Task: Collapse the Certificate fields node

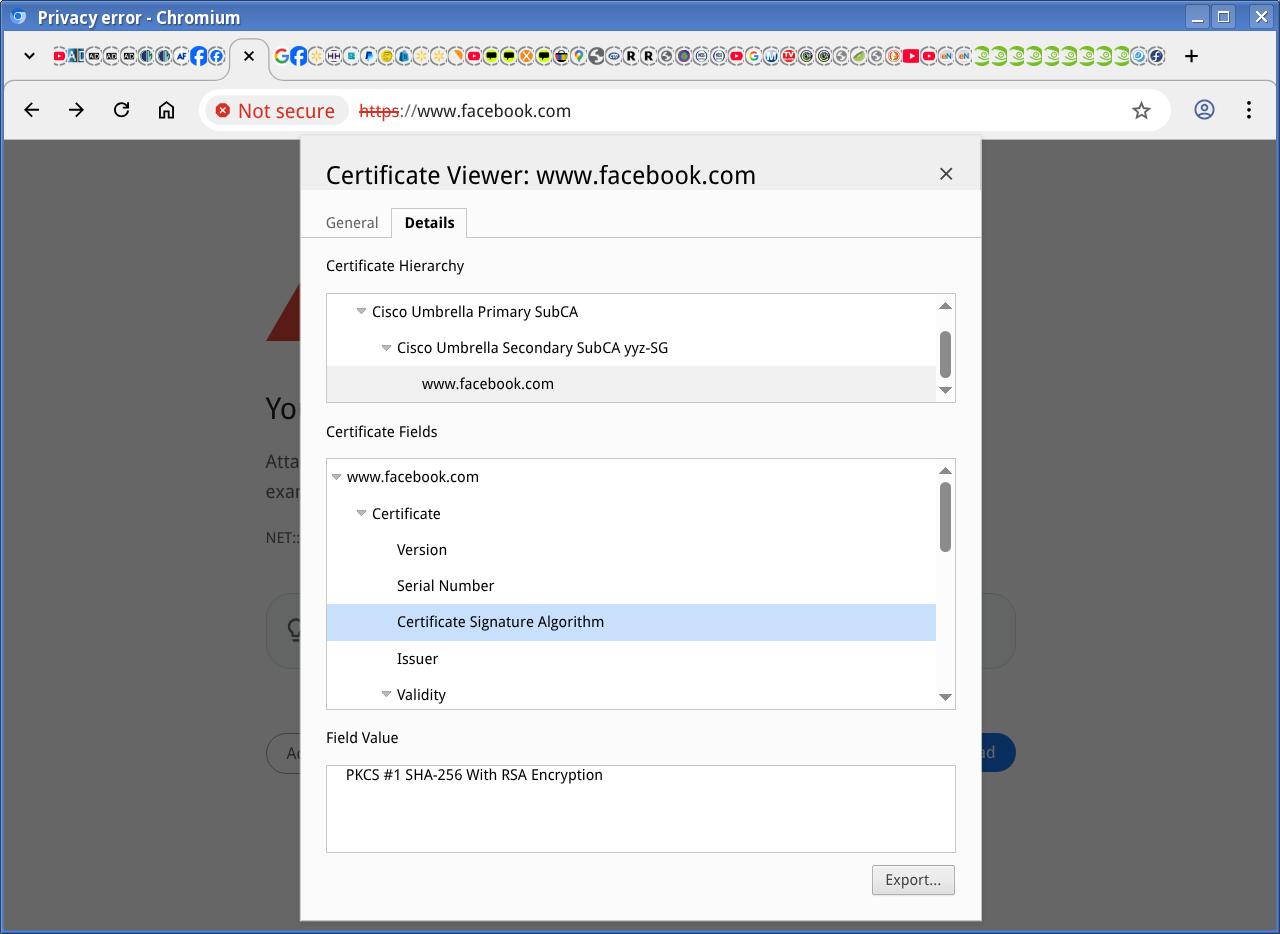Action: (361, 513)
